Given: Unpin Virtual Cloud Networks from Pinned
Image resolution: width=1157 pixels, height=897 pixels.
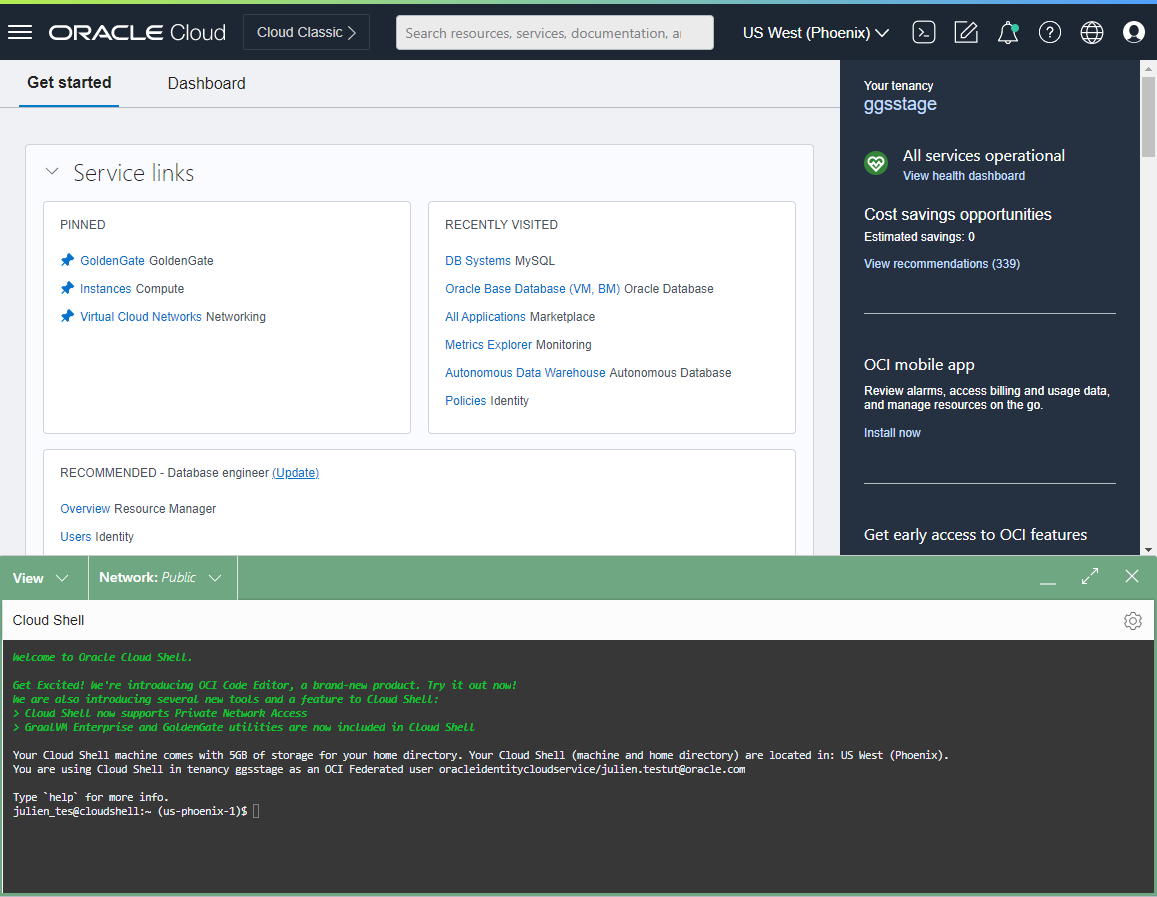Looking at the screenshot, I should [67, 316].
